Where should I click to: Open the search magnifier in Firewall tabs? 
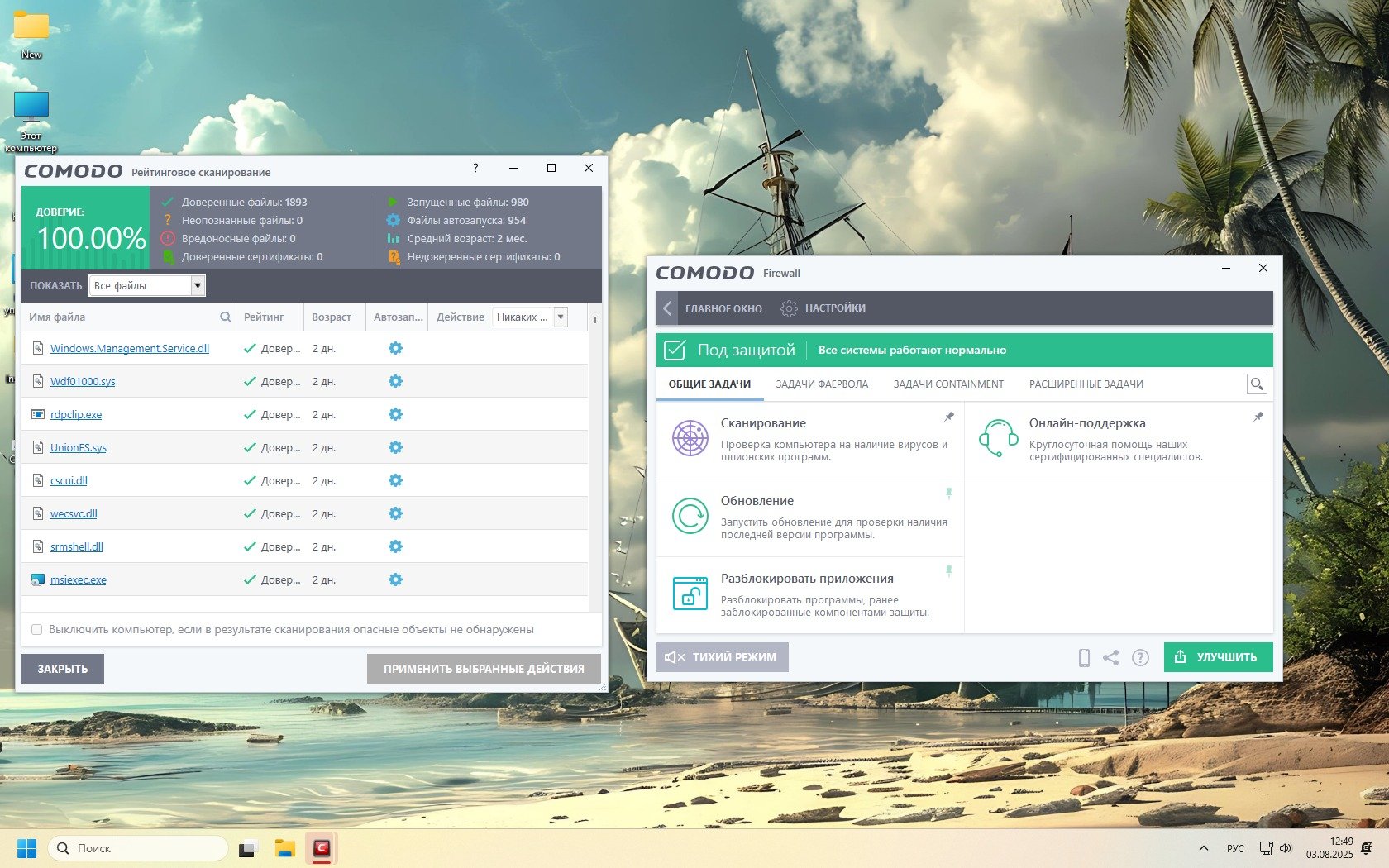[1257, 384]
